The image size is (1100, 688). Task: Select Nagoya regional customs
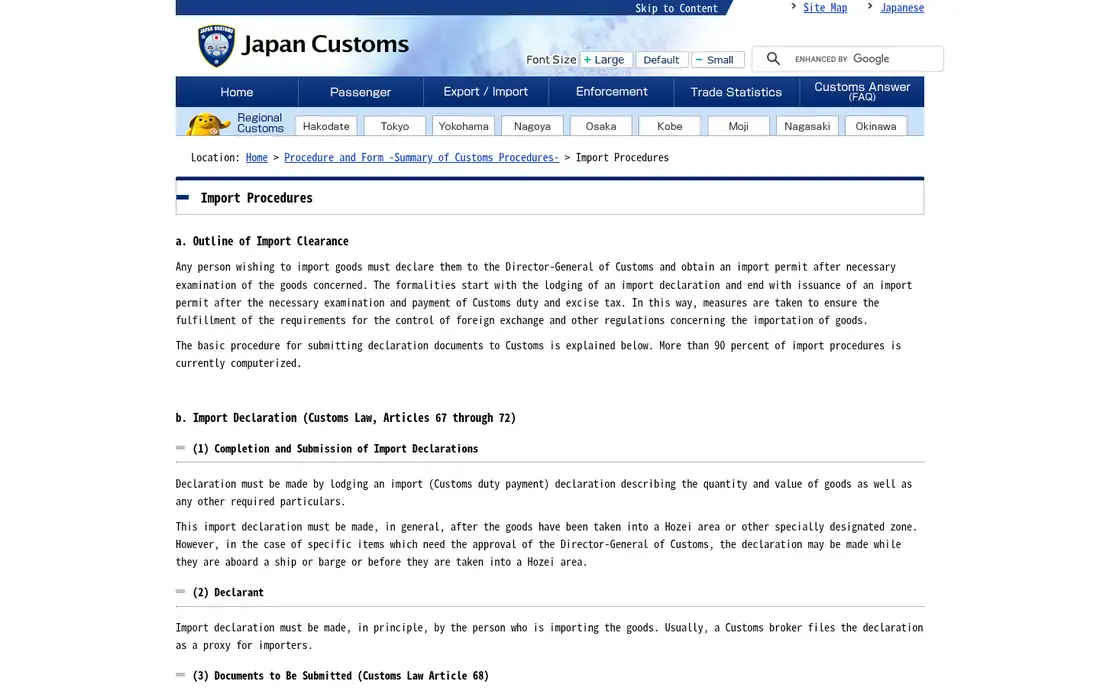[532, 126]
